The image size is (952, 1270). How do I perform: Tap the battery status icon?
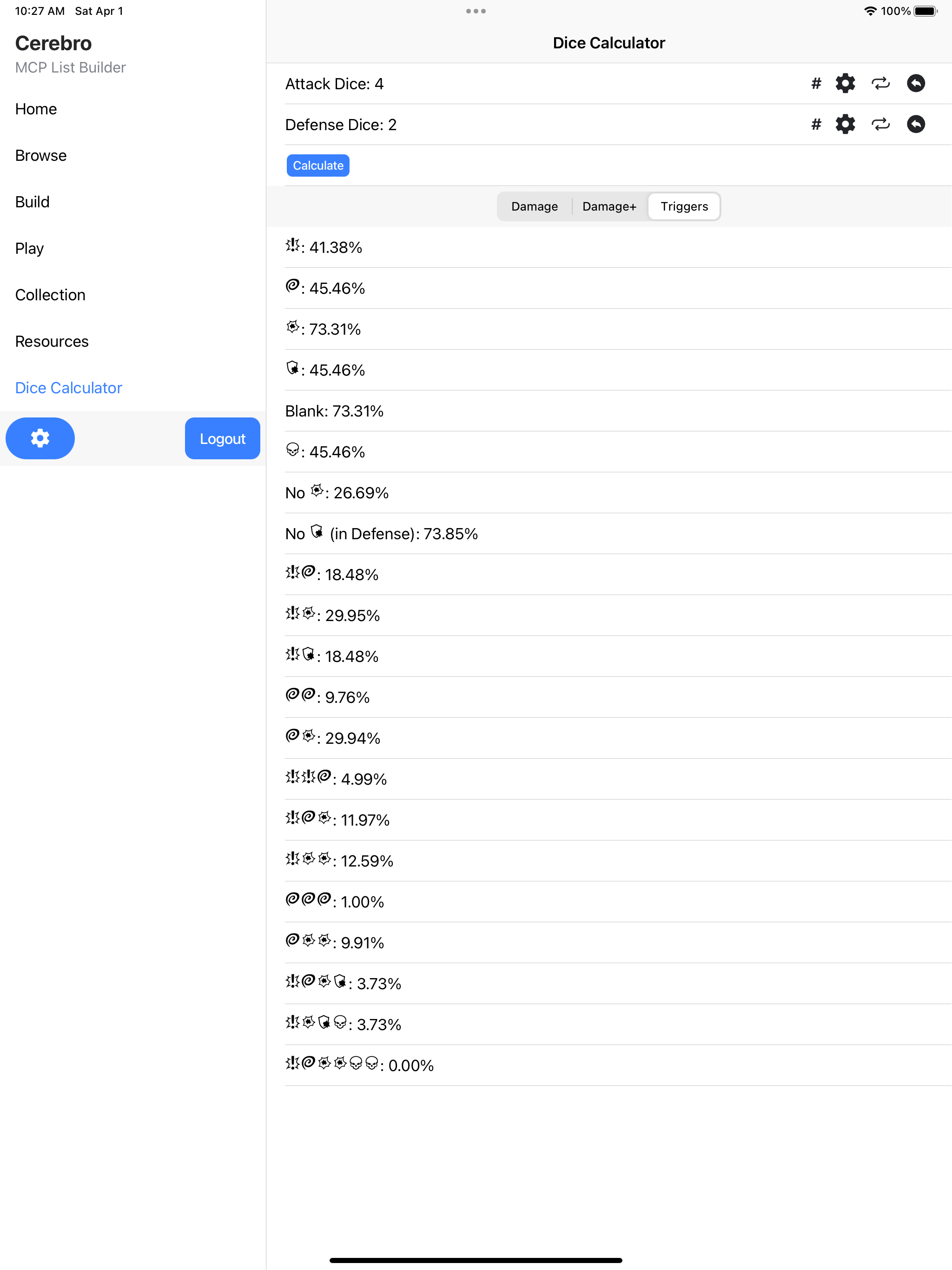click(926, 11)
